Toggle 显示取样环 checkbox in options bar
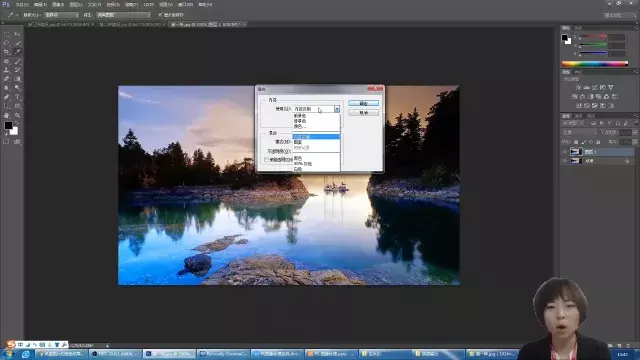 coord(160,15)
